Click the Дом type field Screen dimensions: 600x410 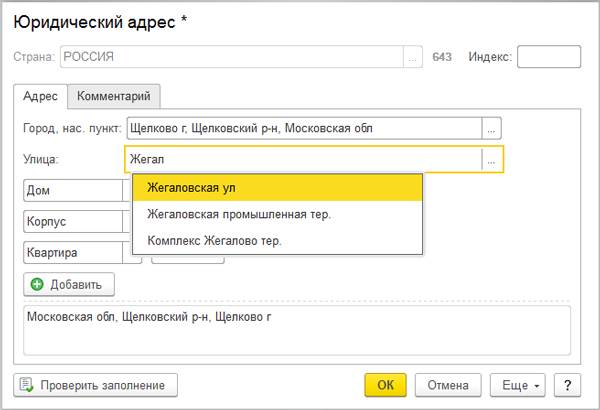coord(73,191)
